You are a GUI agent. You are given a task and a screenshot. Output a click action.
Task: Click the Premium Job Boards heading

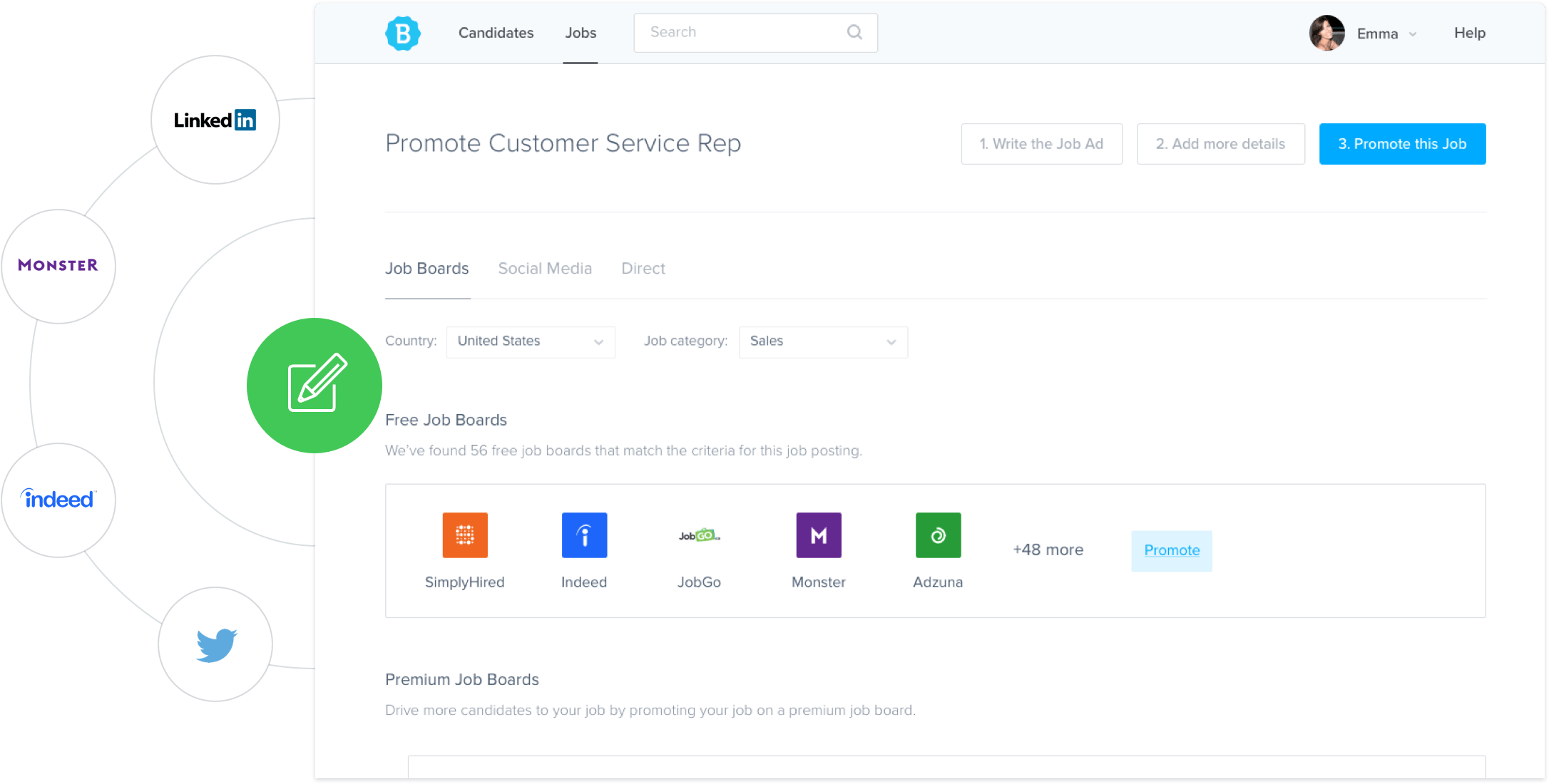pyautogui.click(x=462, y=679)
